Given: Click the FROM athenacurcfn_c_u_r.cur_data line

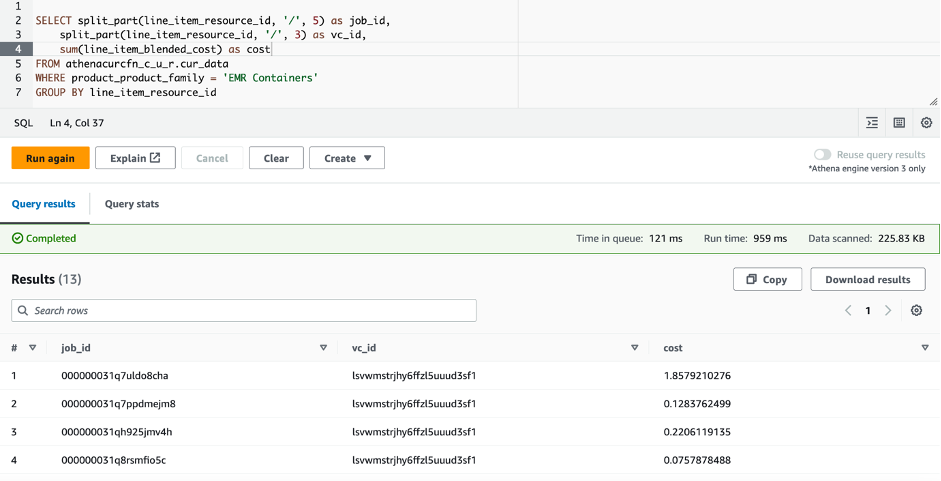Looking at the screenshot, I should pos(132,64).
